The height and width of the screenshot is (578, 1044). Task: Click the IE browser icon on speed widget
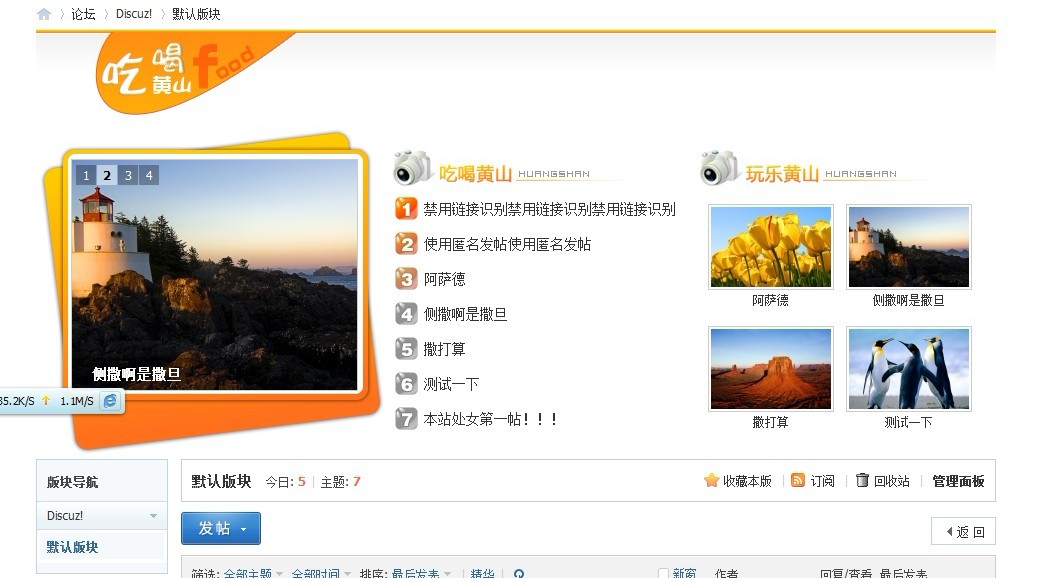pyautogui.click(x=111, y=400)
